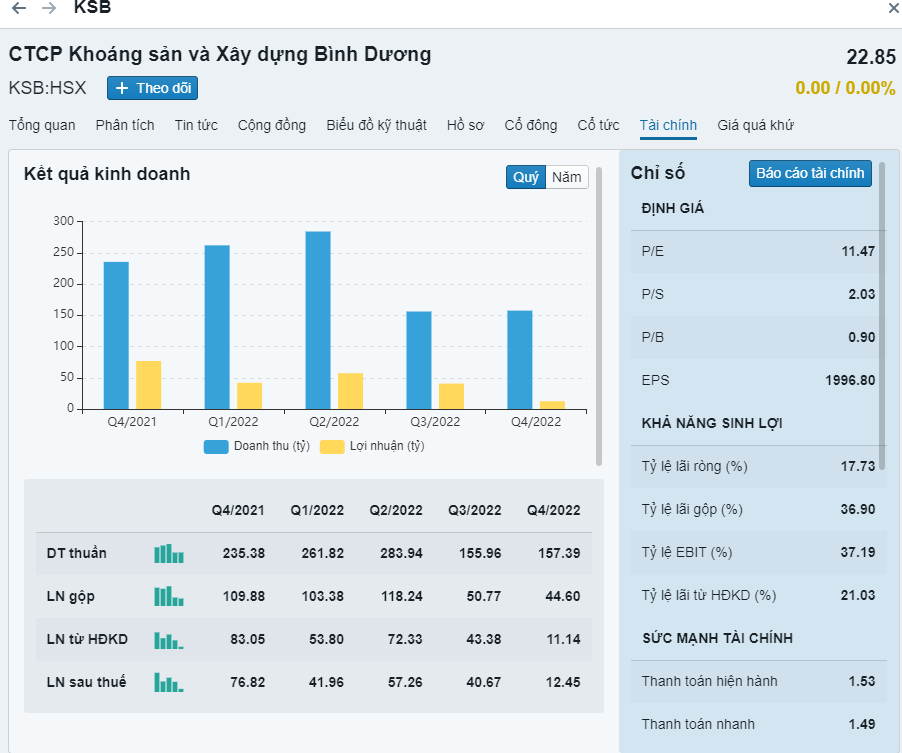Switch chart view to Quý
The image size is (902, 753).
pyautogui.click(x=526, y=177)
